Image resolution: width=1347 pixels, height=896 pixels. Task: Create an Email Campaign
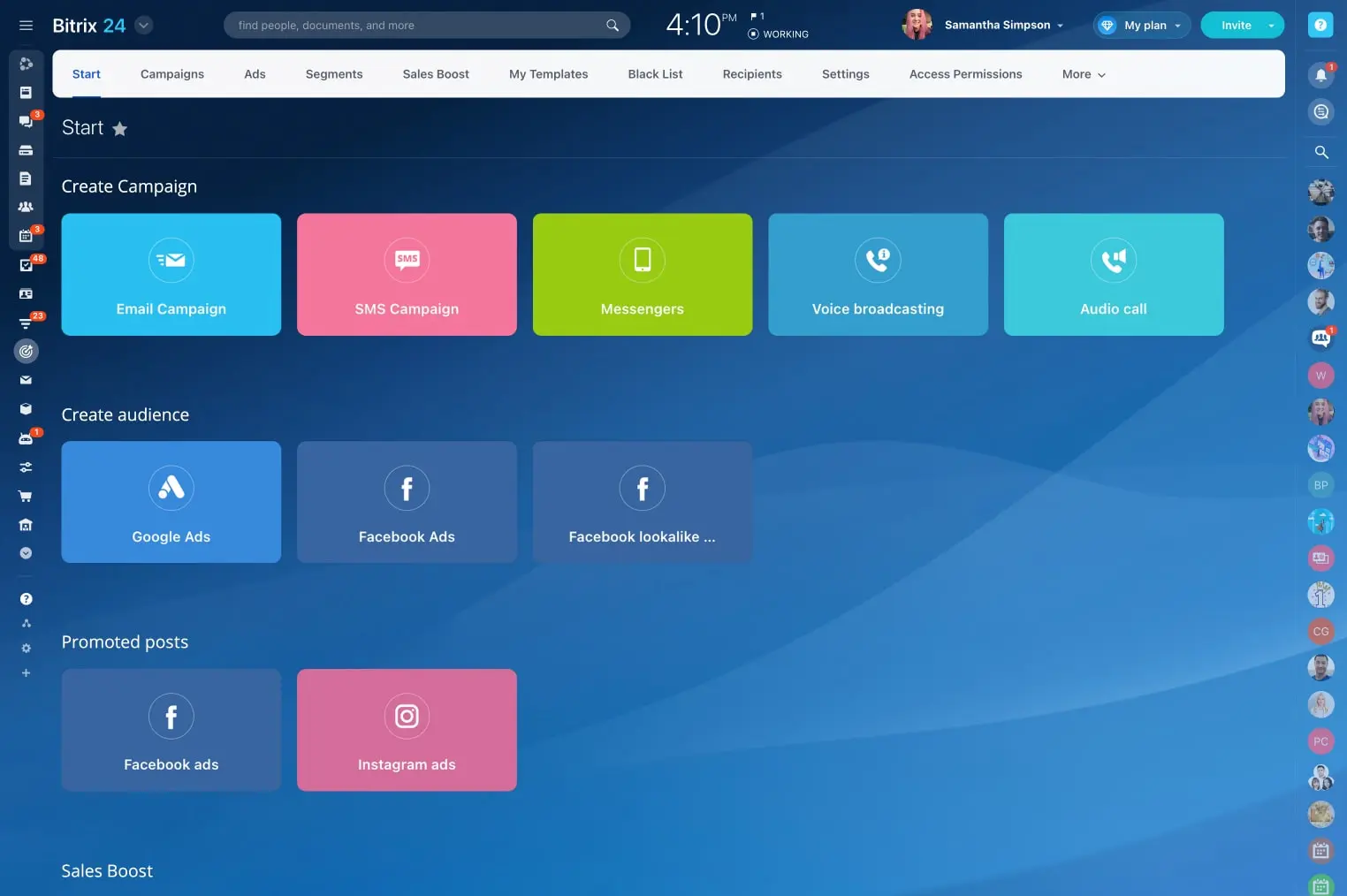click(x=171, y=275)
